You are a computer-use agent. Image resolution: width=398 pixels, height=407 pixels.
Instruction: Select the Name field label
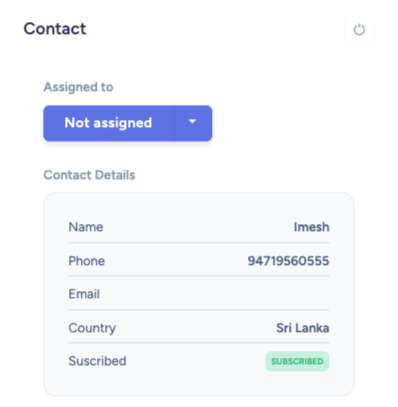[86, 227]
